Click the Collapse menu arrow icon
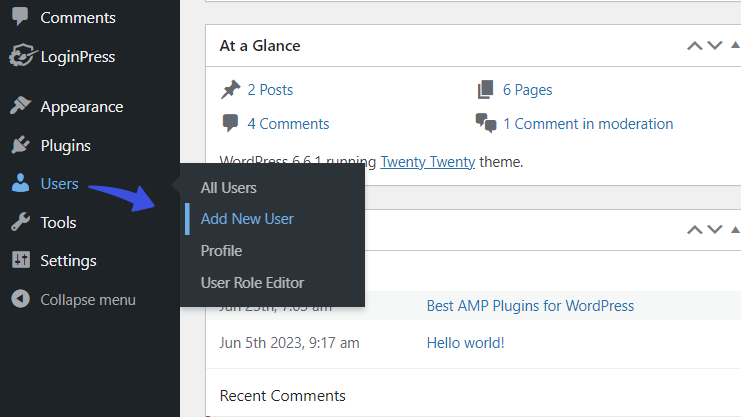Viewport: 741px width, 417px height. 20,299
